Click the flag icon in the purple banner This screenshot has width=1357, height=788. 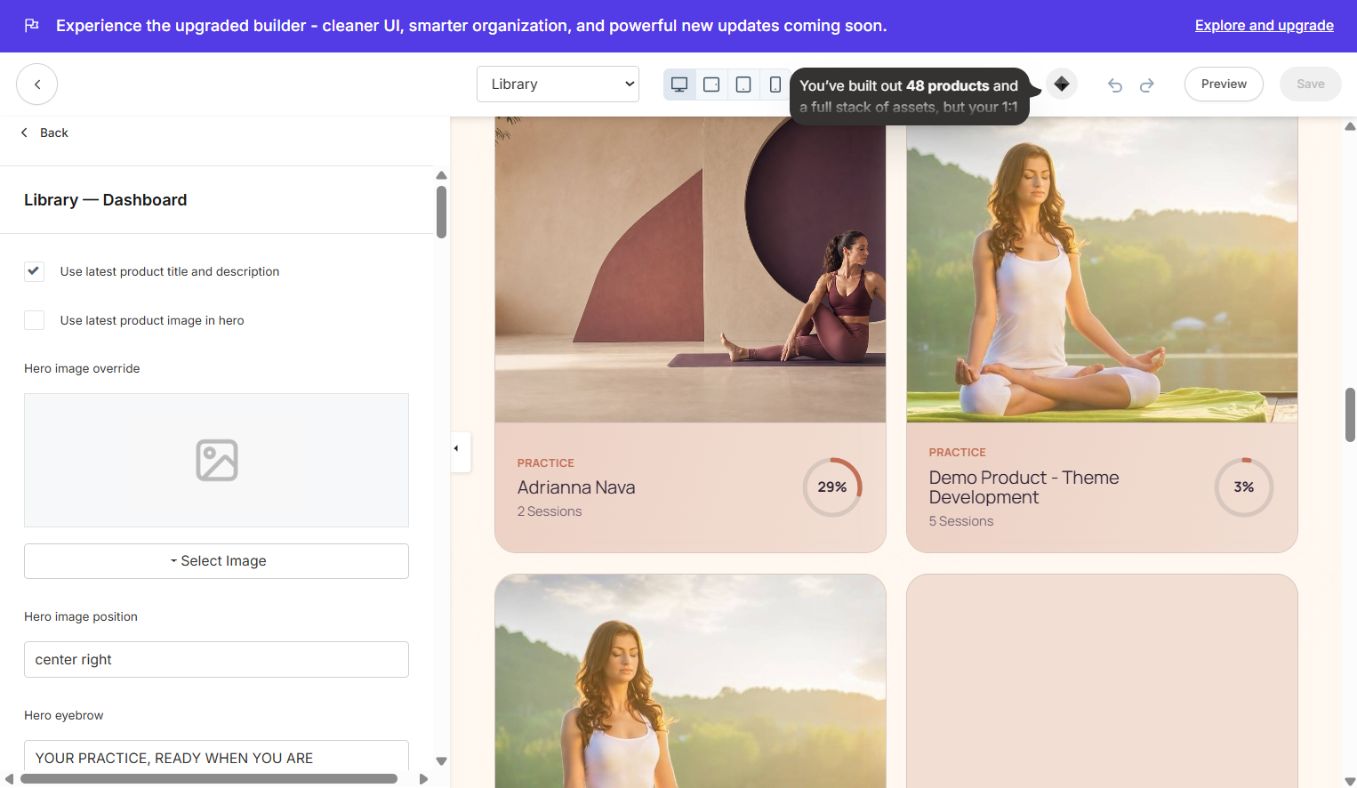click(x=32, y=26)
